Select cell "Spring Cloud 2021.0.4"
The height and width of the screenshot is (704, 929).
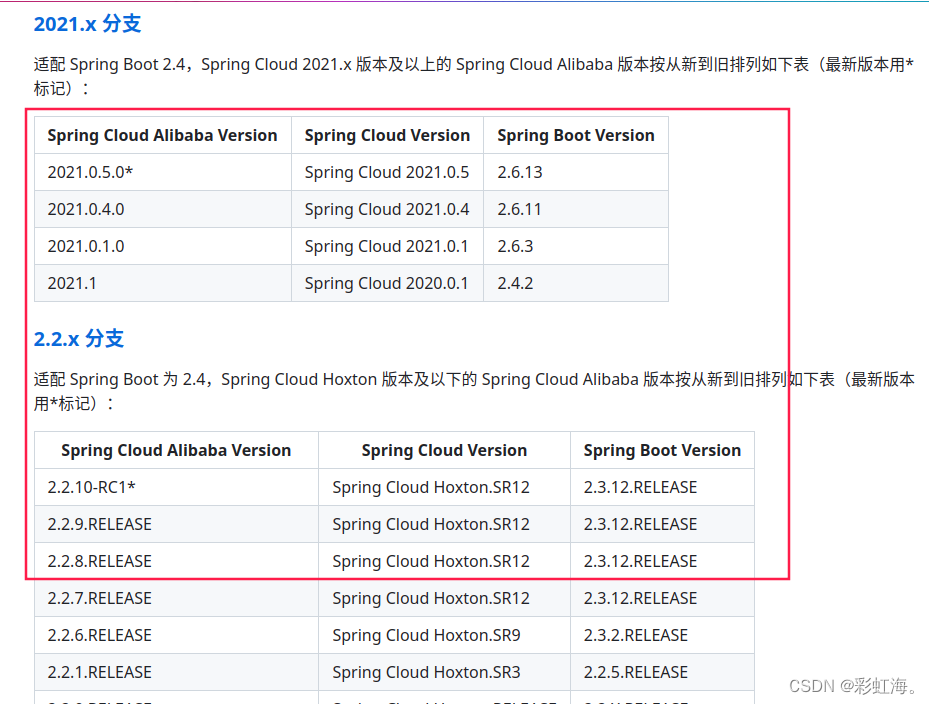coord(387,209)
